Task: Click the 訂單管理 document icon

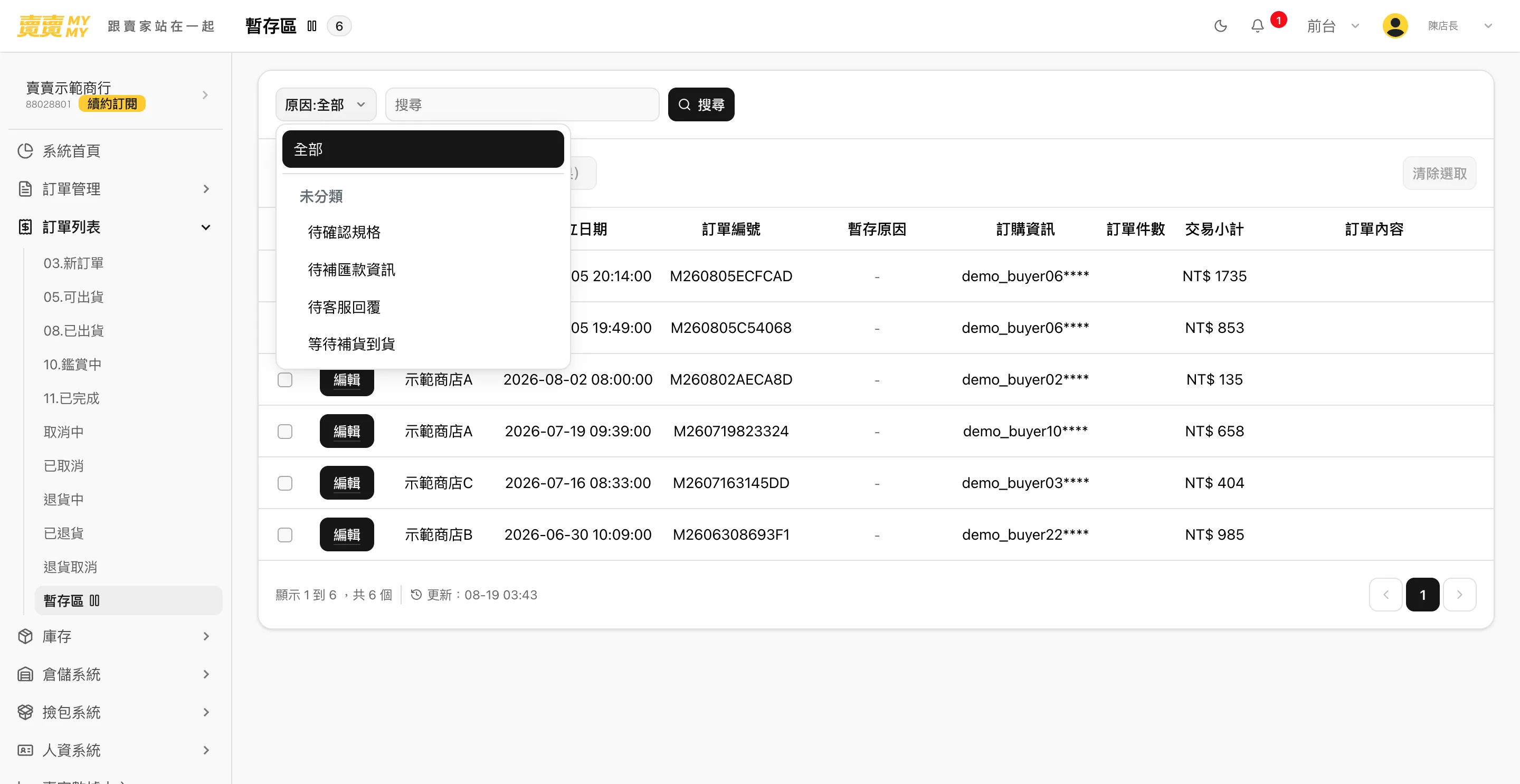Action: tap(25, 189)
